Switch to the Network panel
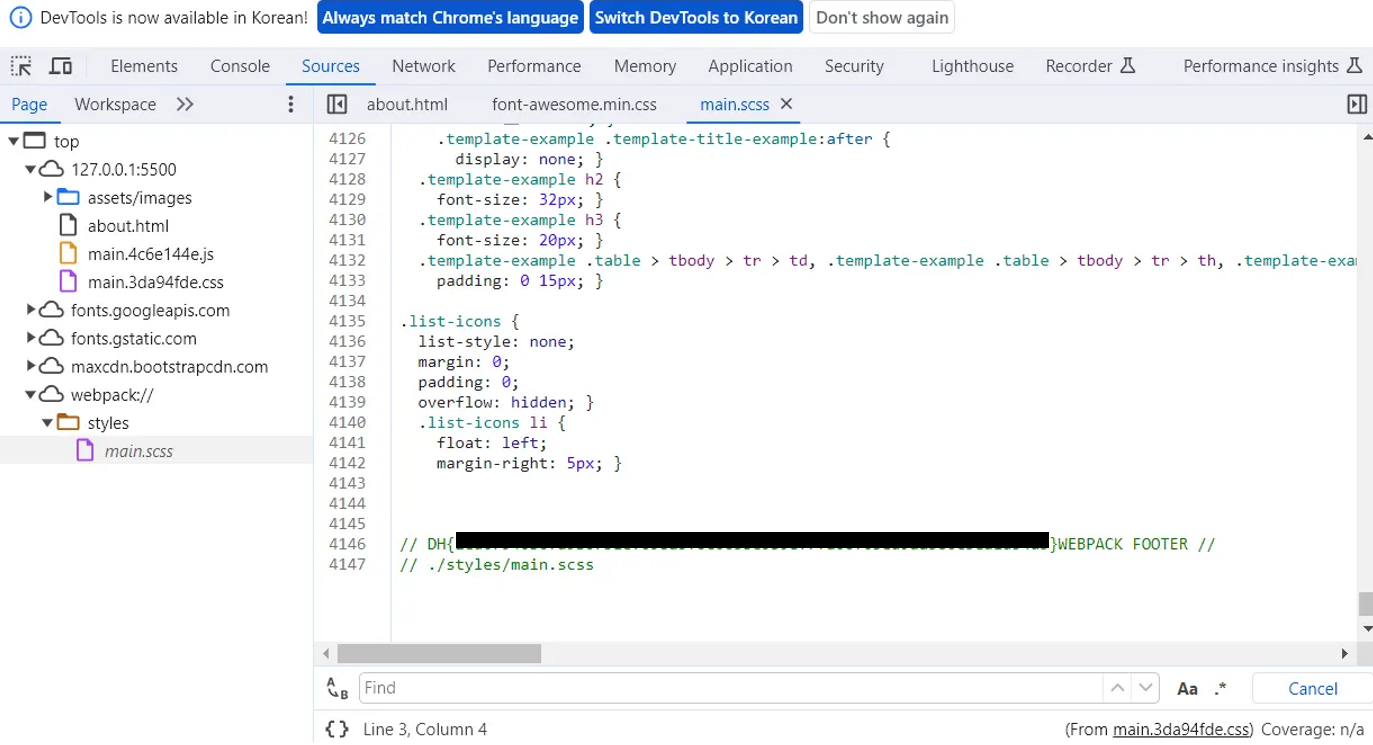Image resolution: width=1373 pixels, height=745 pixels. [423, 65]
